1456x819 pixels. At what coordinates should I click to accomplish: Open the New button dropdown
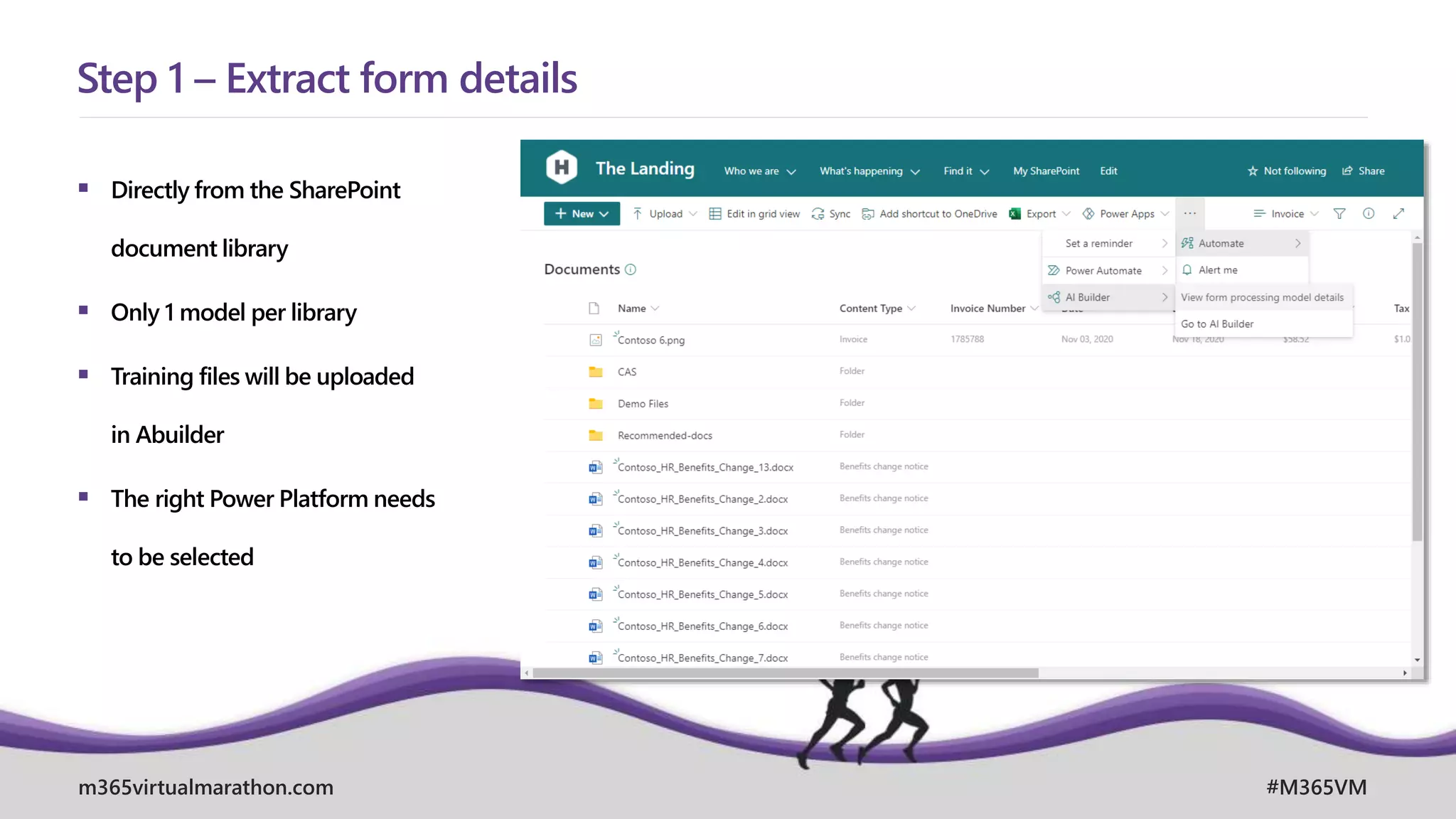604,214
